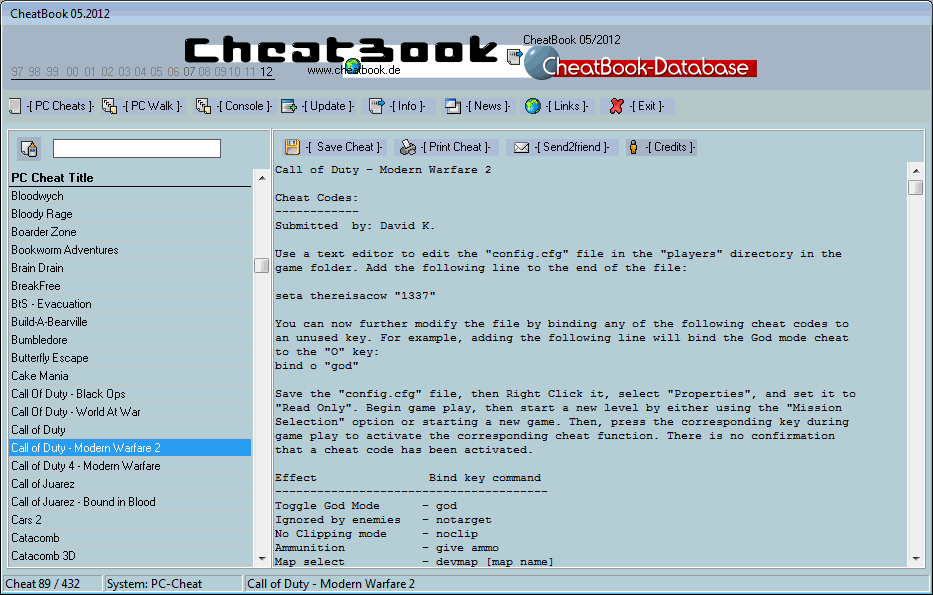Click the Save Cheat floppy icon
The height and width of the screenshot is (595, 933).
pos(292,147)
